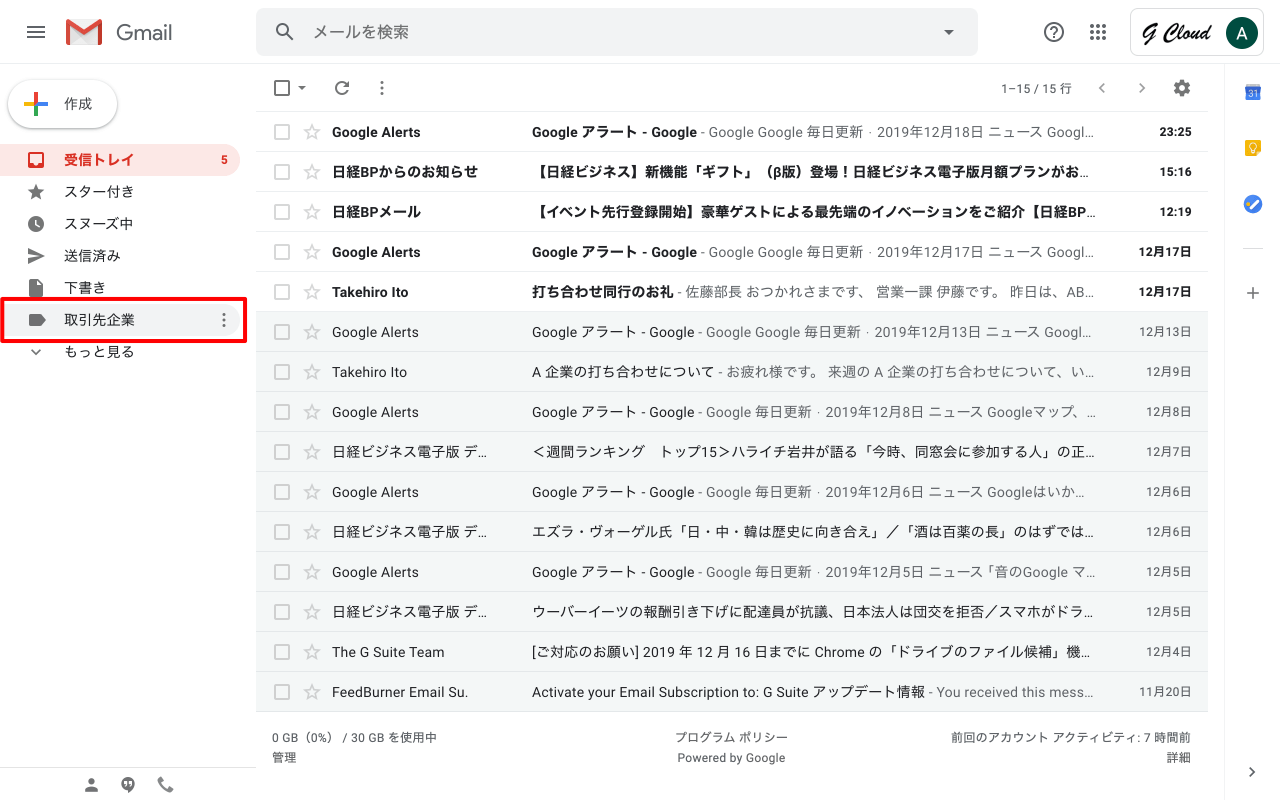Viewport: 1280px width, 800px height.
Task: Open the Hangouts chat icon at bottom
Action: [128, 785]
